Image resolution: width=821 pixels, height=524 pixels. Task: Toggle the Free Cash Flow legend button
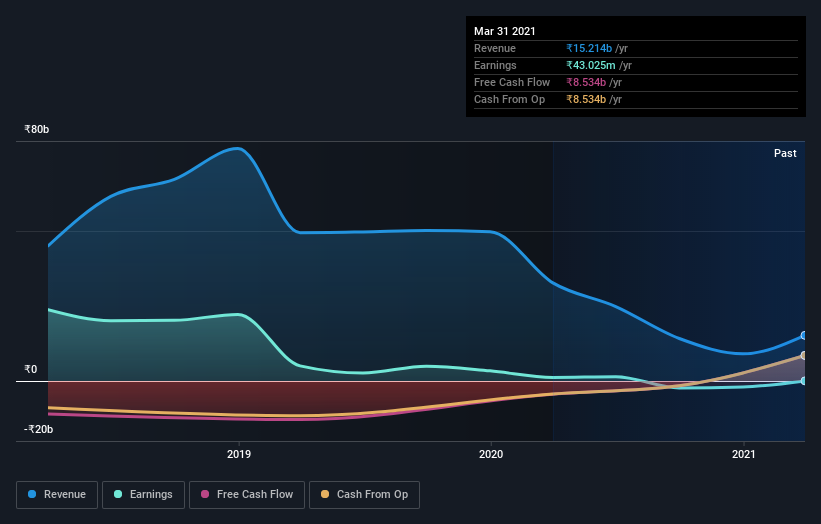(247, 495)
